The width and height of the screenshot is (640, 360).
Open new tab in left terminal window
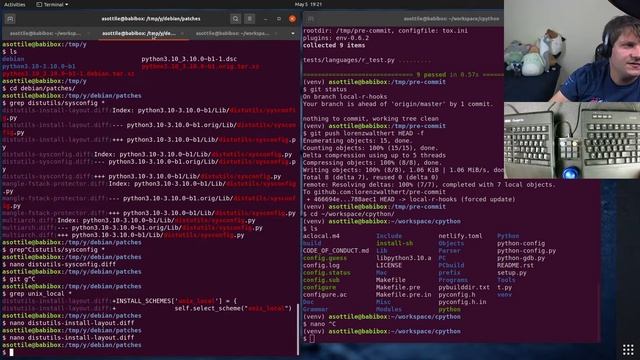(10, 19)
